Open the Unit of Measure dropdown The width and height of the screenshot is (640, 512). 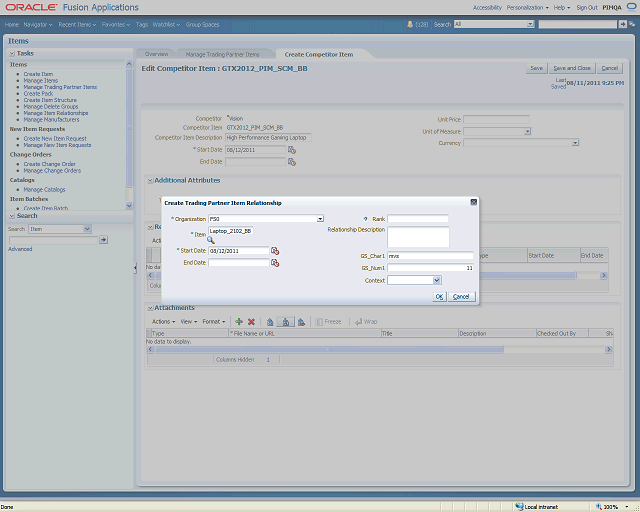click(x=527, y=131)
